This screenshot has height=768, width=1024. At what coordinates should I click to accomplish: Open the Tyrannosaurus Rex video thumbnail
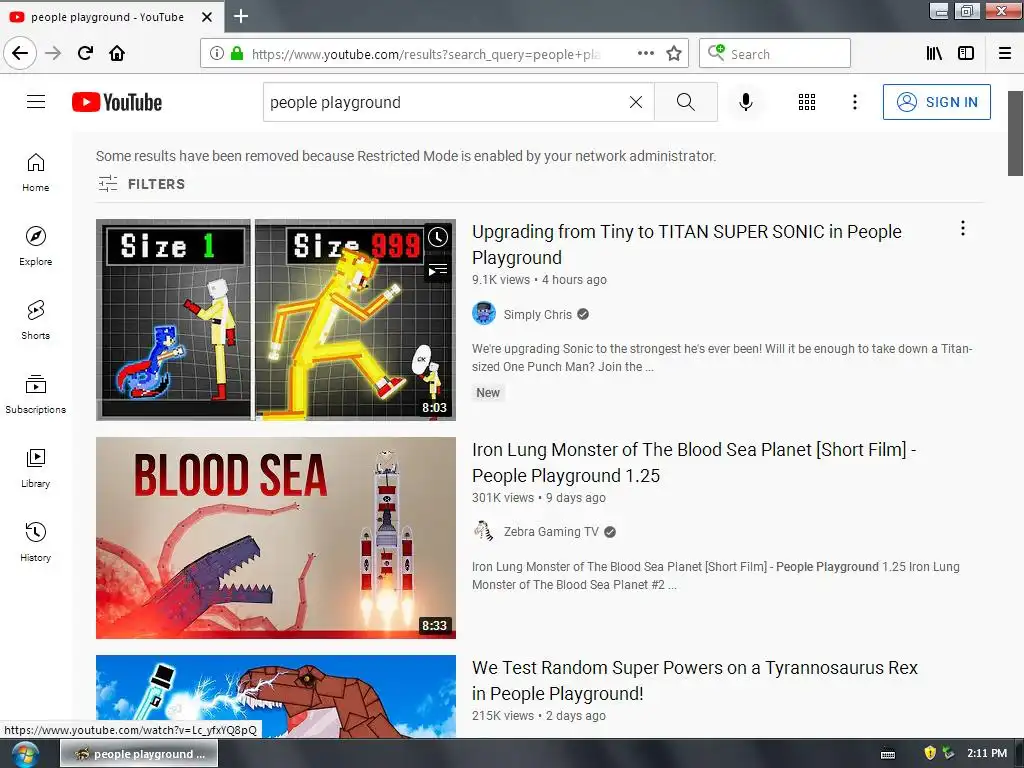pyautogui.click(x=276, y=696)
